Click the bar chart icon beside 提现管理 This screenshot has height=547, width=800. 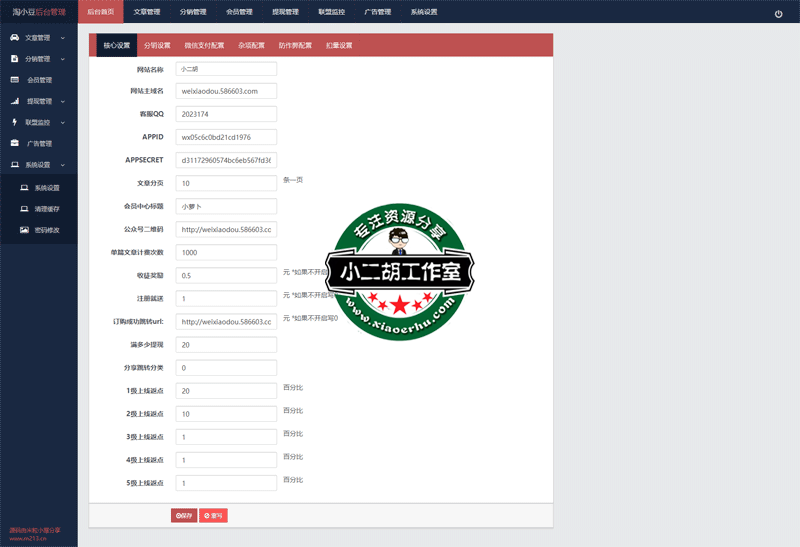pyautogui.click(x=14, y=101)
